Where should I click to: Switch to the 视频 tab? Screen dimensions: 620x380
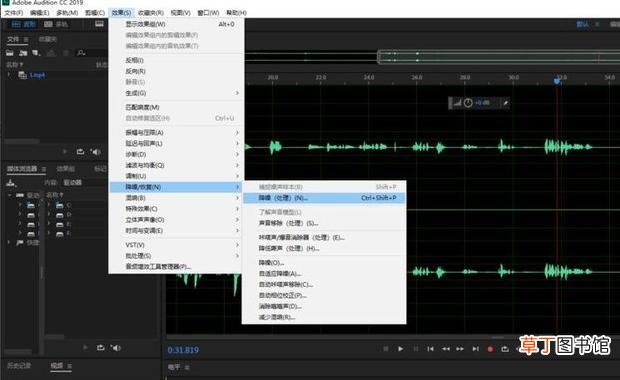57,366
